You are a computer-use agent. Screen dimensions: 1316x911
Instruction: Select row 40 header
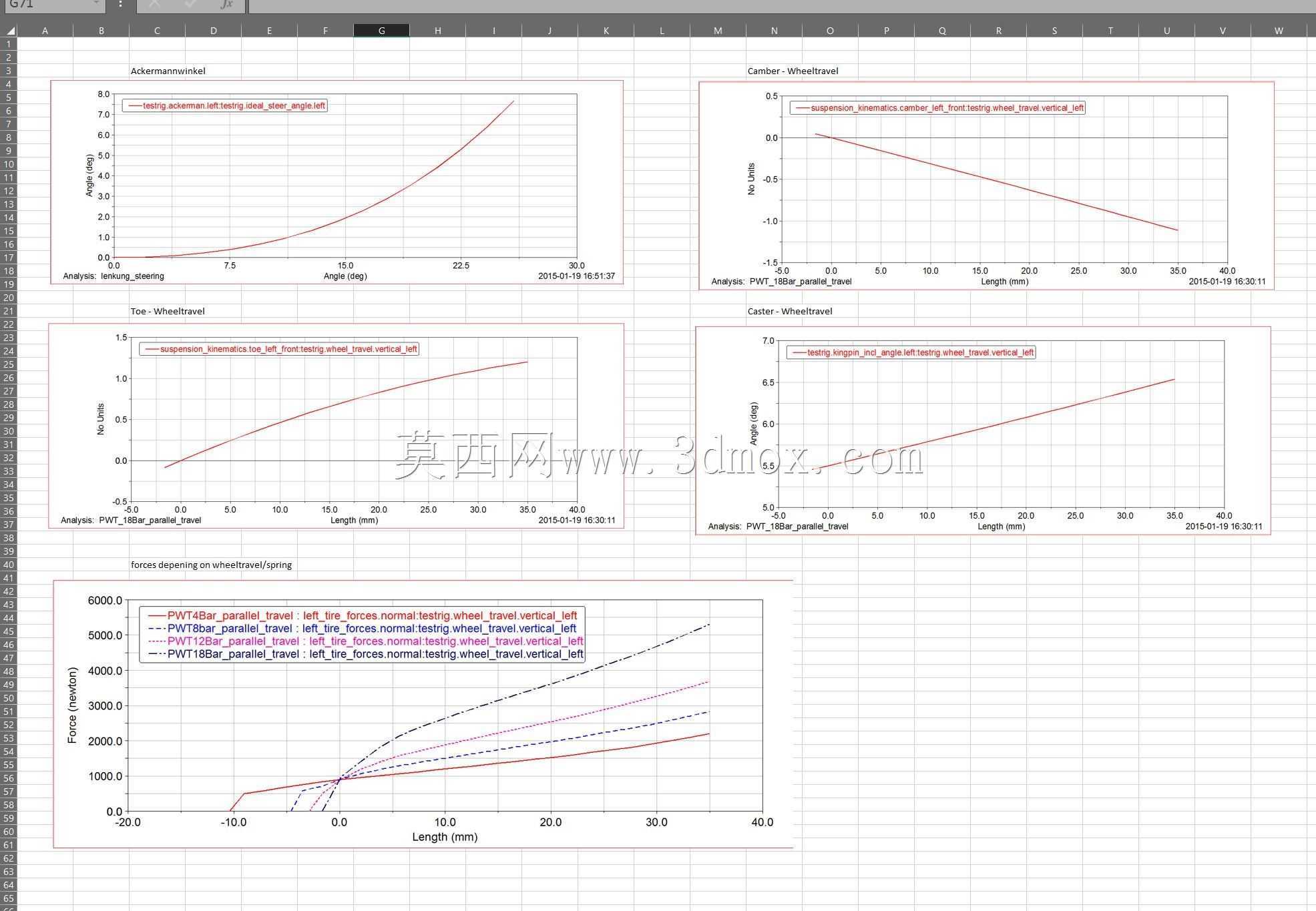9,565
